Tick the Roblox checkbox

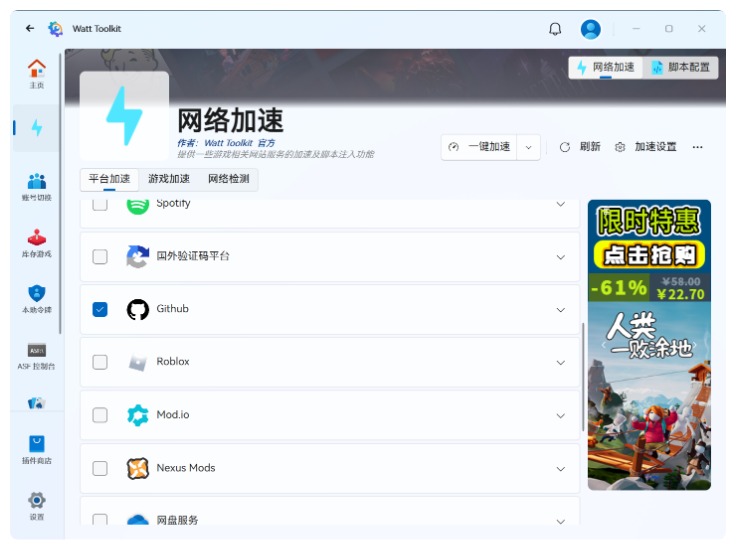(100, 363)
